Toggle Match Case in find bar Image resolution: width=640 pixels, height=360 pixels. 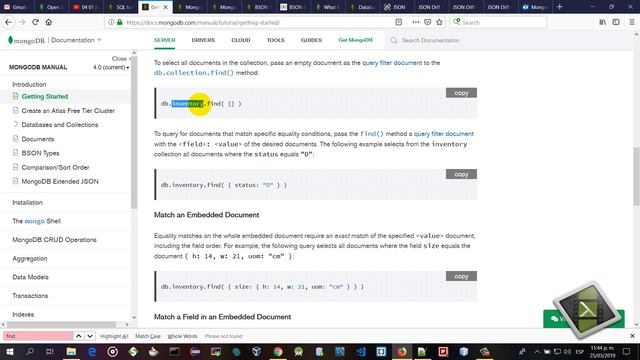148,336
